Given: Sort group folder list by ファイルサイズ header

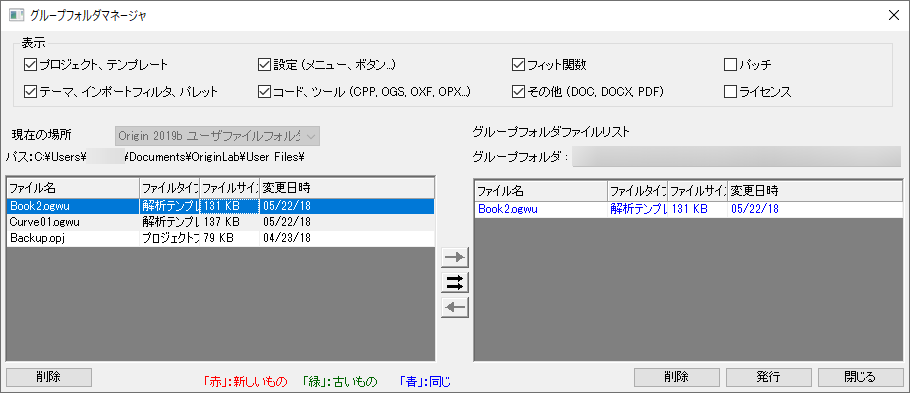Looking at the screenshot, I should (x=698, y=190).
